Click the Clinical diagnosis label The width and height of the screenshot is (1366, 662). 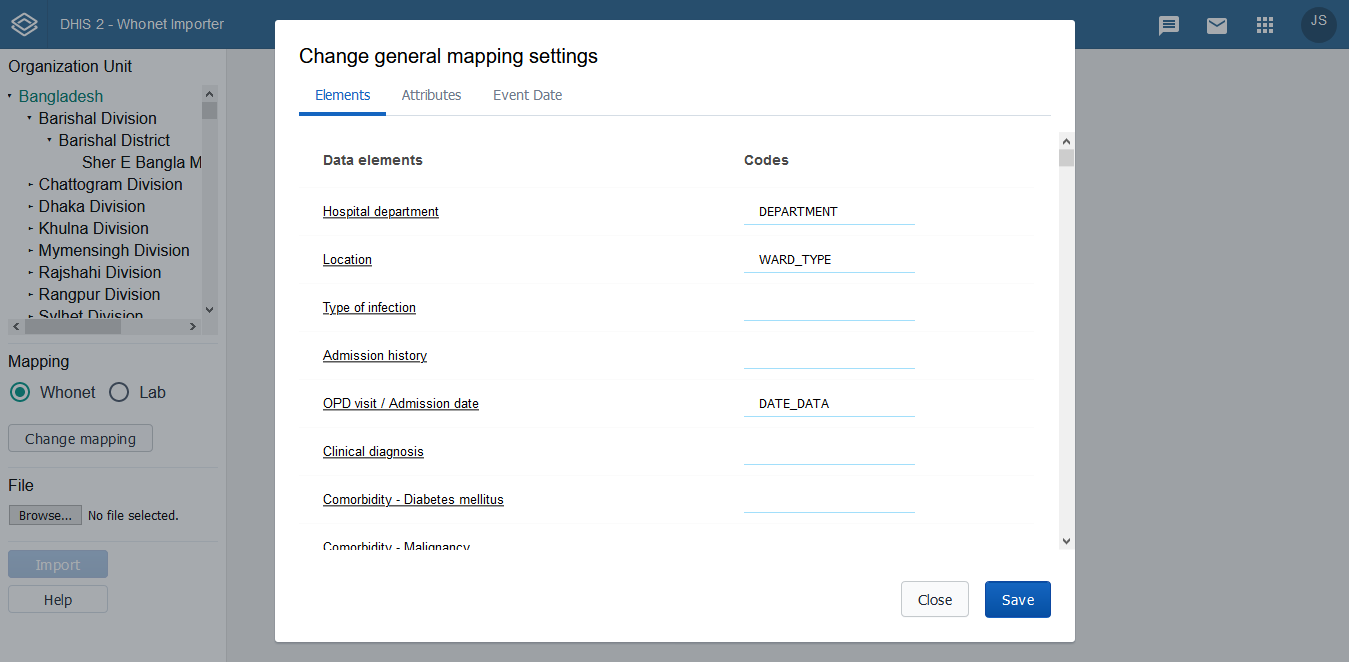(373, 452)
